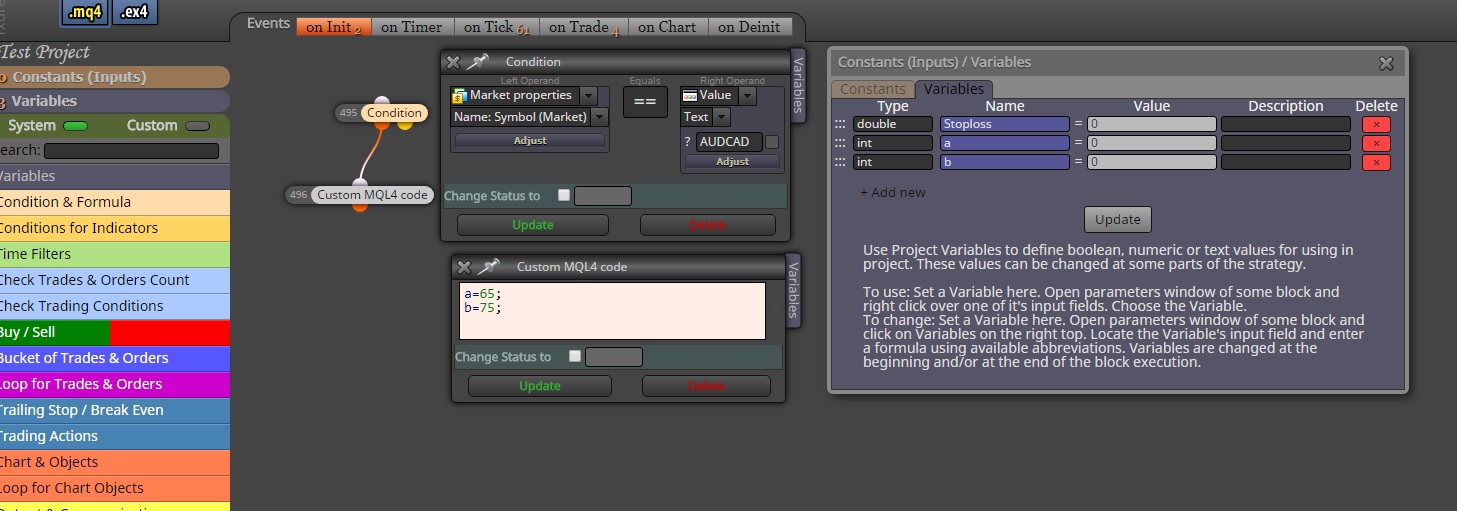The width and height of the screenshot is (1457, 511).
Task: Switch to the on Init events tab
Action: pos(334,27)
